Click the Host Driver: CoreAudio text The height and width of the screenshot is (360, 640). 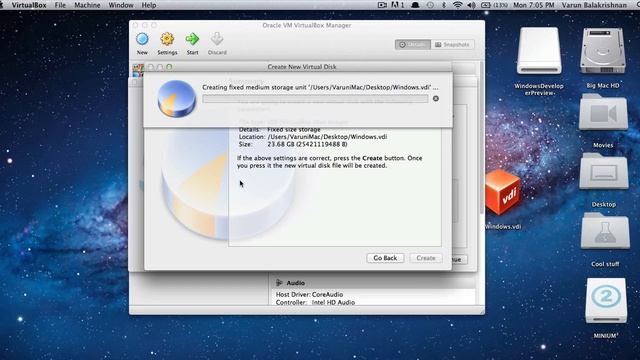(x=309, y=294)
